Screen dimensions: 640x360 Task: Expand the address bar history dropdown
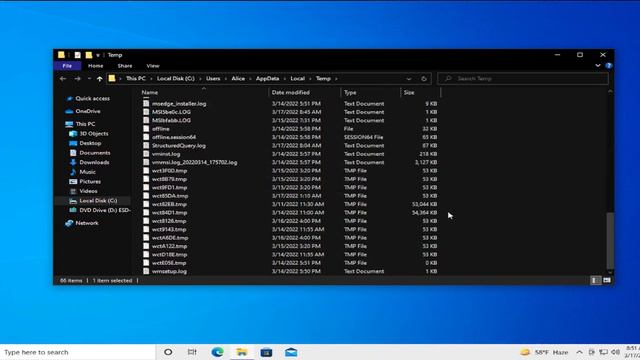pos(409,79)
